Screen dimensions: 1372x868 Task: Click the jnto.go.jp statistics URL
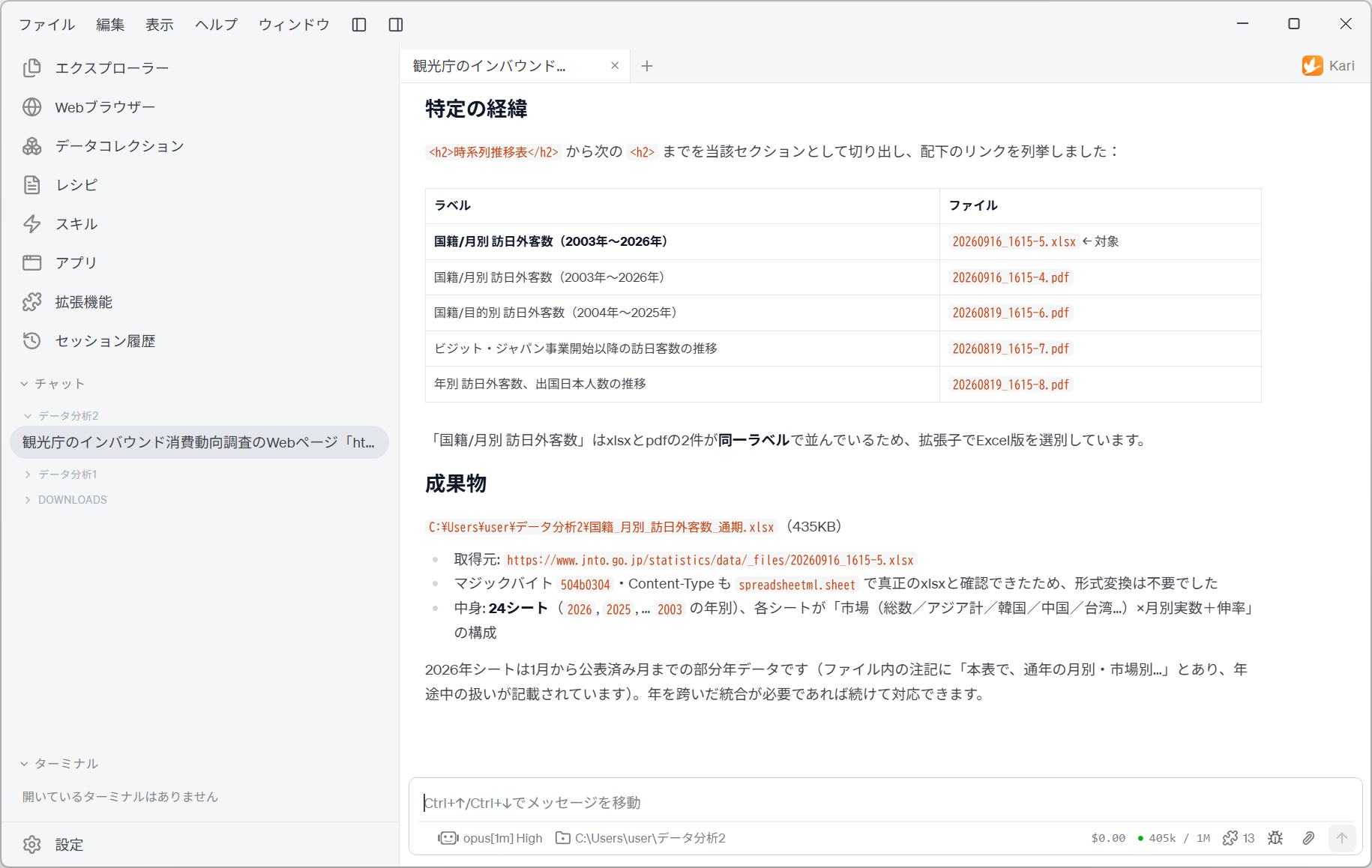pyautogui.click(x=710, y=560)
